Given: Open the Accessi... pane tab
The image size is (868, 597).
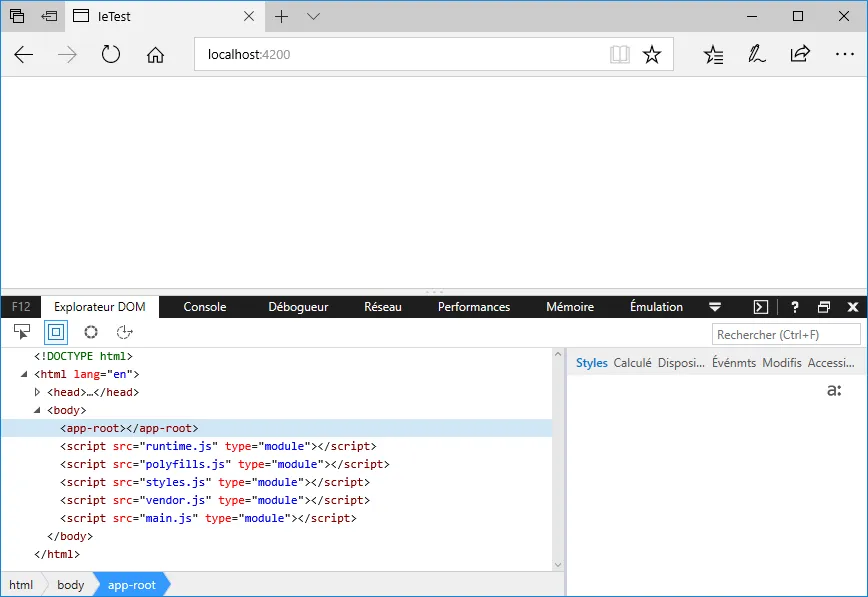Looking at the screenshot, I should pyautogui.click(x=831, y=363).
